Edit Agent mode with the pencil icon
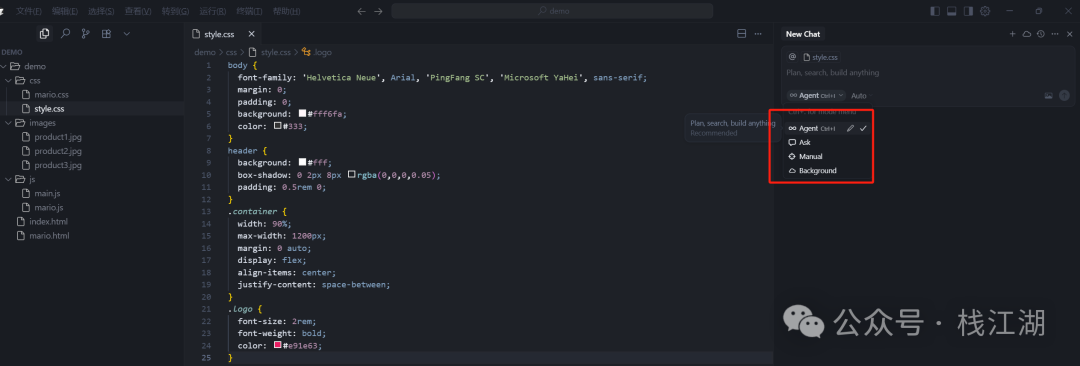The width and height of the screenshot is (1080, 366). 851,128
